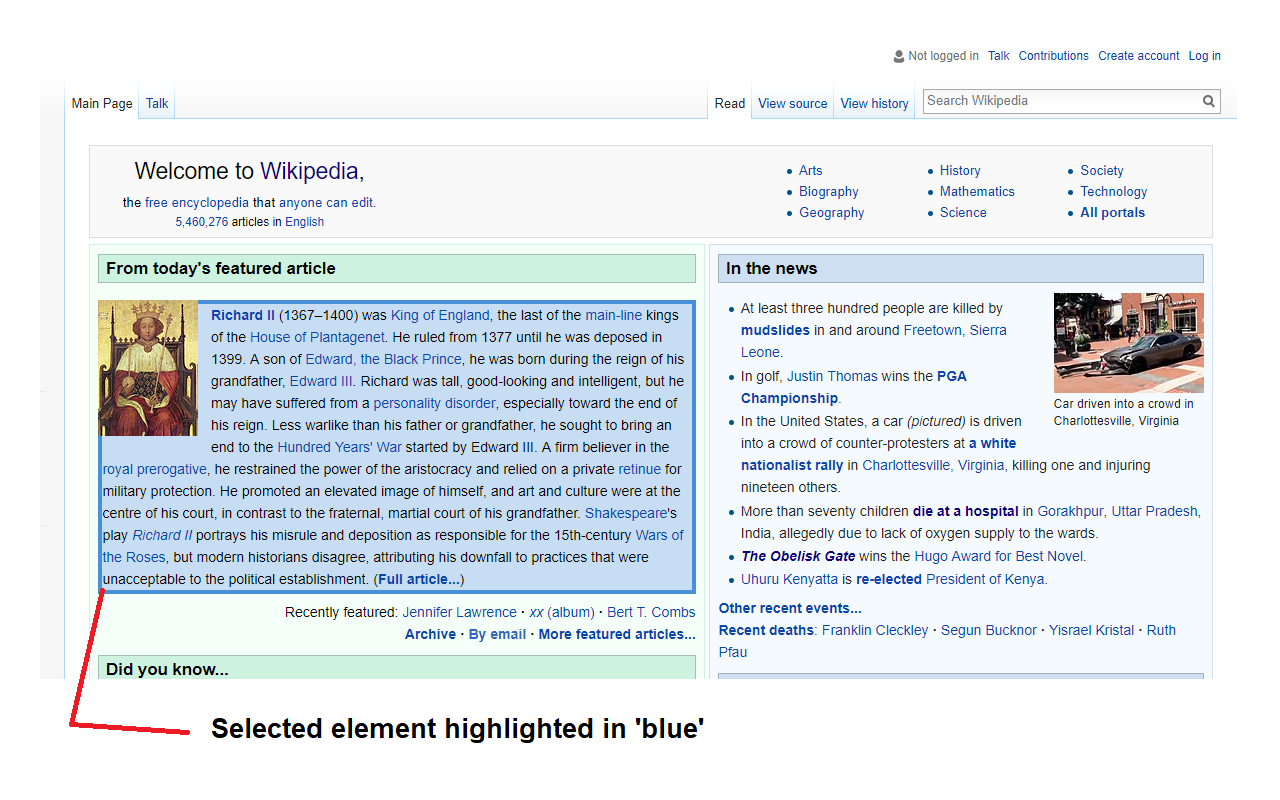Open the History portal
This screenshot has height=800, width=1280.
[960, 171]
